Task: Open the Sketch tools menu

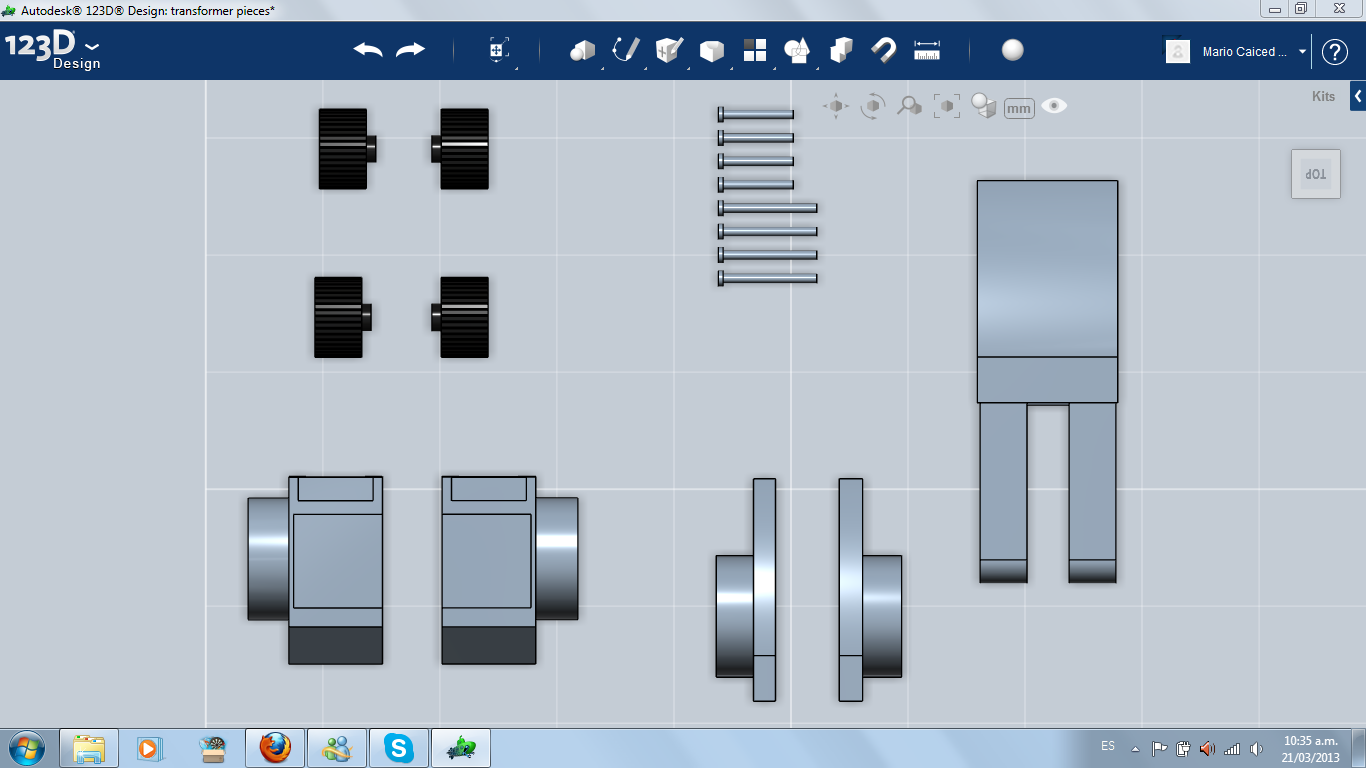Action: tap(626, 50)
